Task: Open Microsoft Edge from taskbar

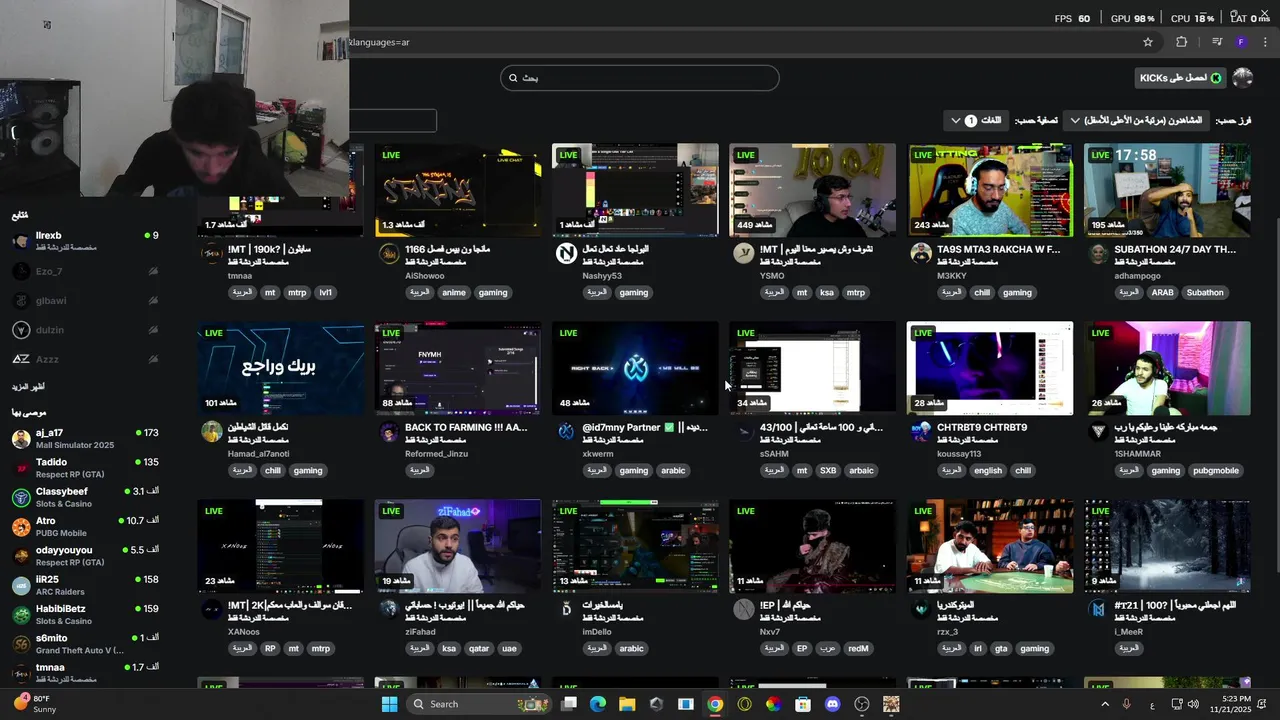Action: [598, 704]
